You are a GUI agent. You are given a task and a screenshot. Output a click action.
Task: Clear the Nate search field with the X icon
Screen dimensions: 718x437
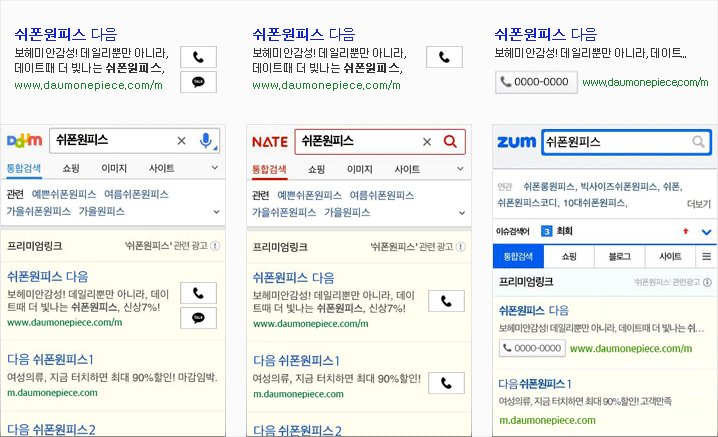427,142
